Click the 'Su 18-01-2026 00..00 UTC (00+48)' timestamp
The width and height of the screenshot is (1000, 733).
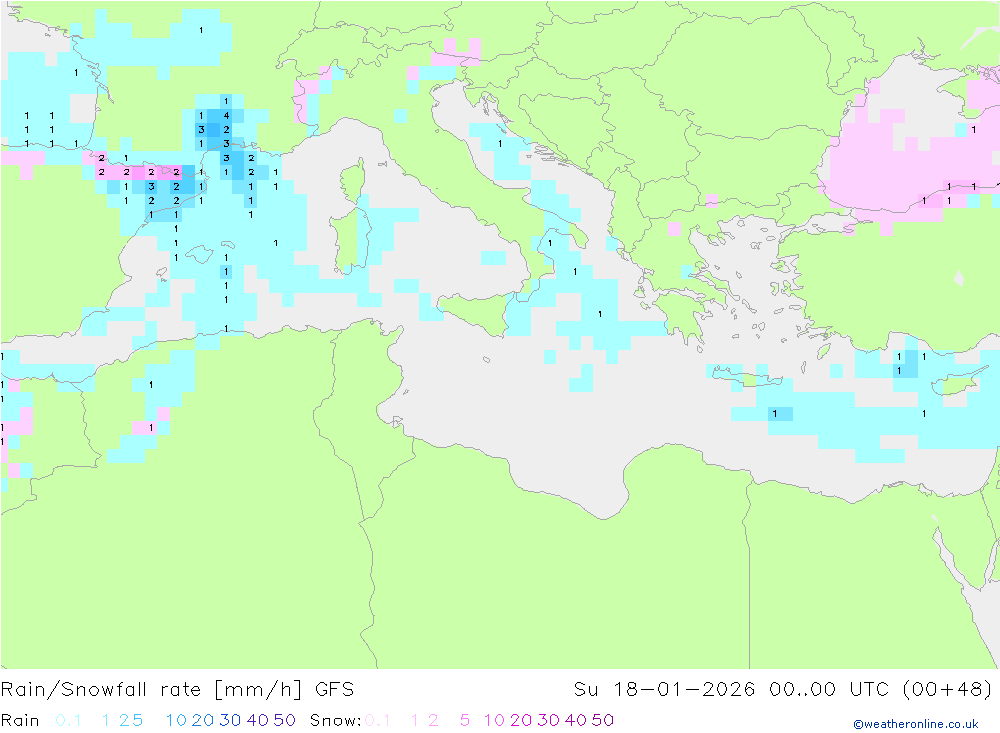[783, 690]
